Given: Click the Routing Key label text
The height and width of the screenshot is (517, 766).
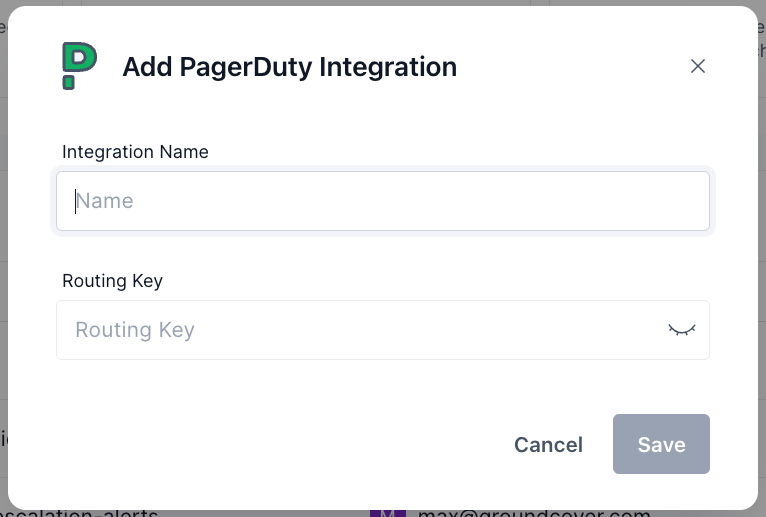Looking at the screenshot, I should [112, 281].
